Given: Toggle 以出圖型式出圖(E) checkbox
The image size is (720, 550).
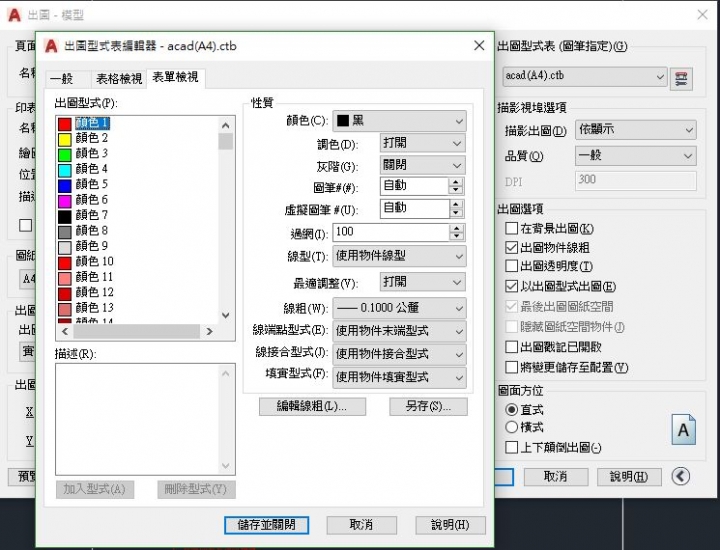Looking at the screenshot, I should coord(511,286).
